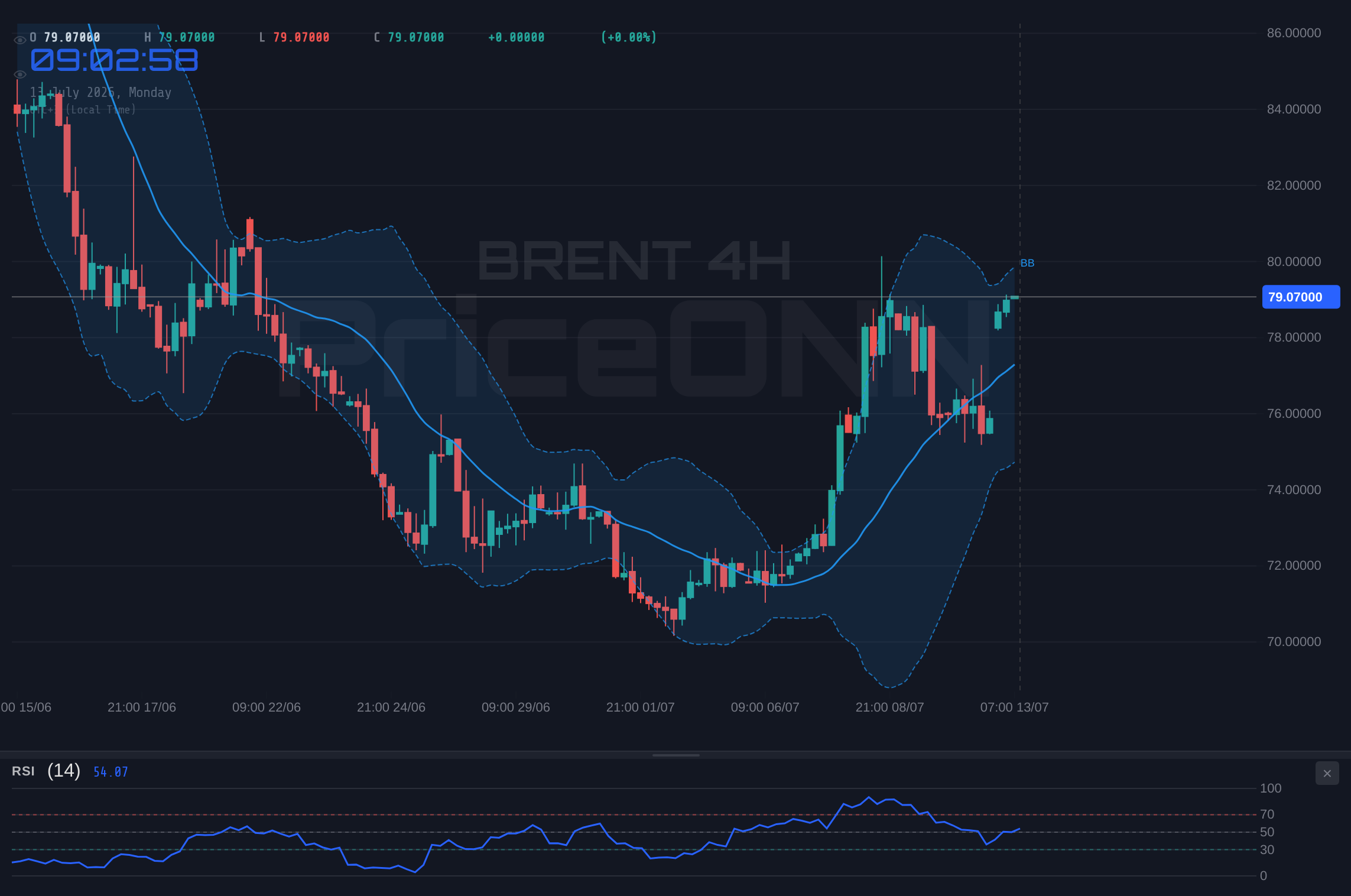Click the 78.00000 price axis label
The width and height of the screenshot is (1351, 896).
1294,337
